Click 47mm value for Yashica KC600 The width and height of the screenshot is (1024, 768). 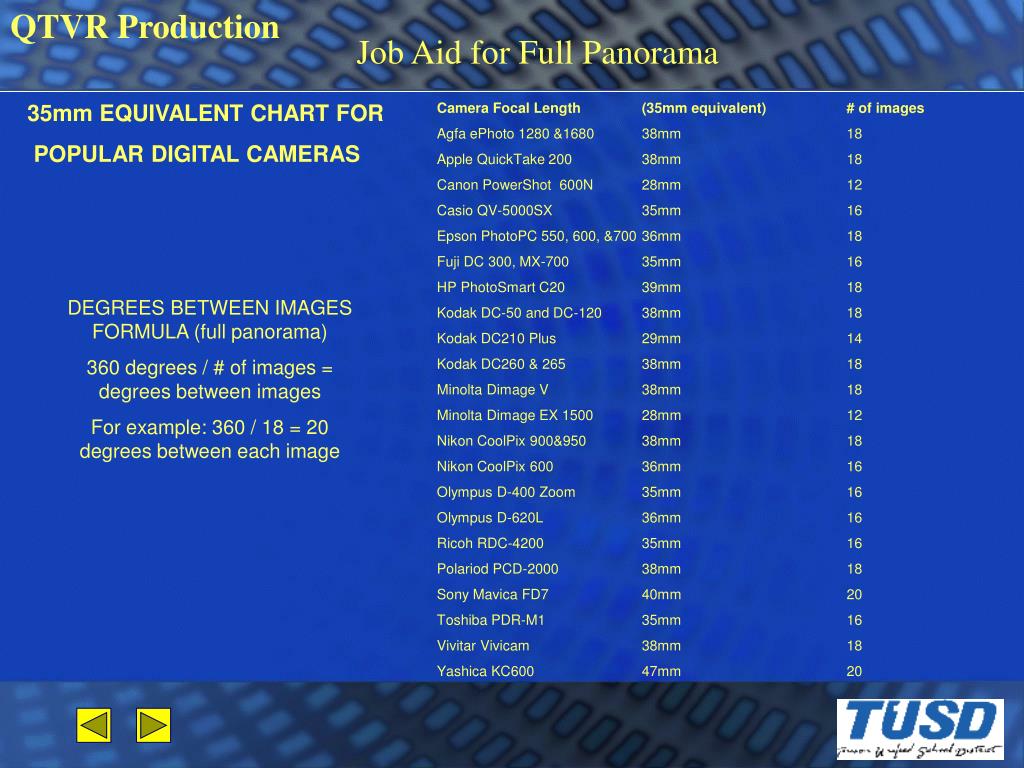pyautogui.click(x=661, y=671)
